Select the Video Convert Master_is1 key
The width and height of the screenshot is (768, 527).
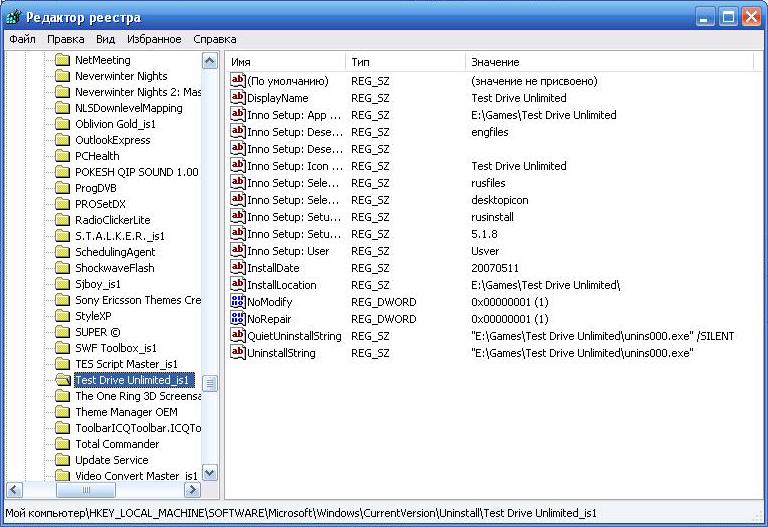coord(137,476)
